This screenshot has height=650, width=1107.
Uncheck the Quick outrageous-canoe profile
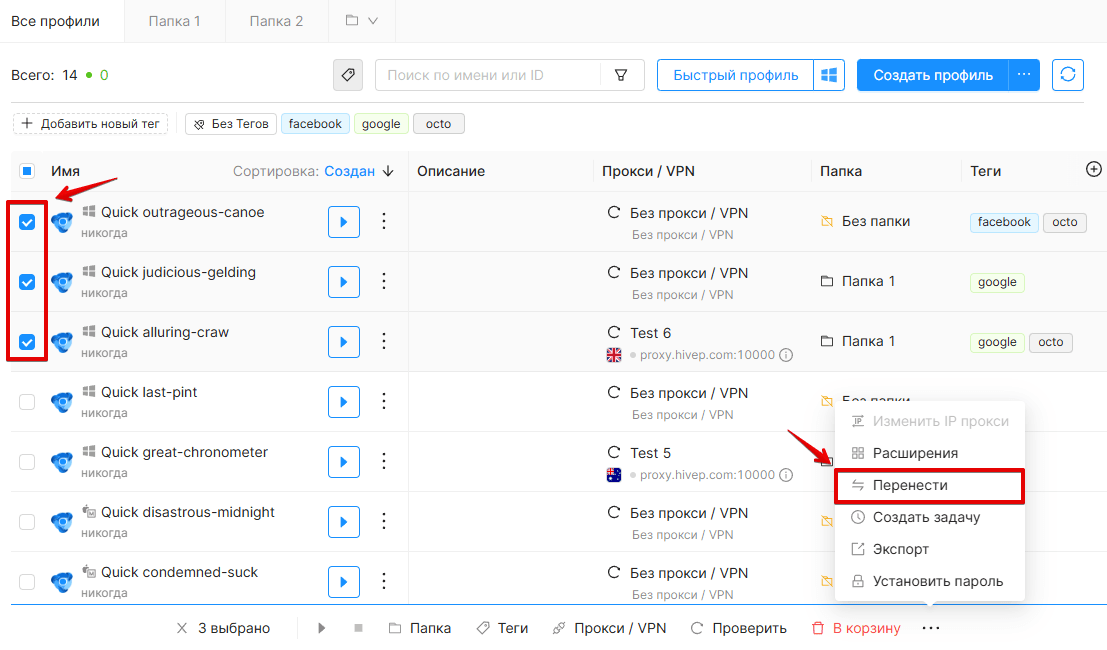coord(27,222)
